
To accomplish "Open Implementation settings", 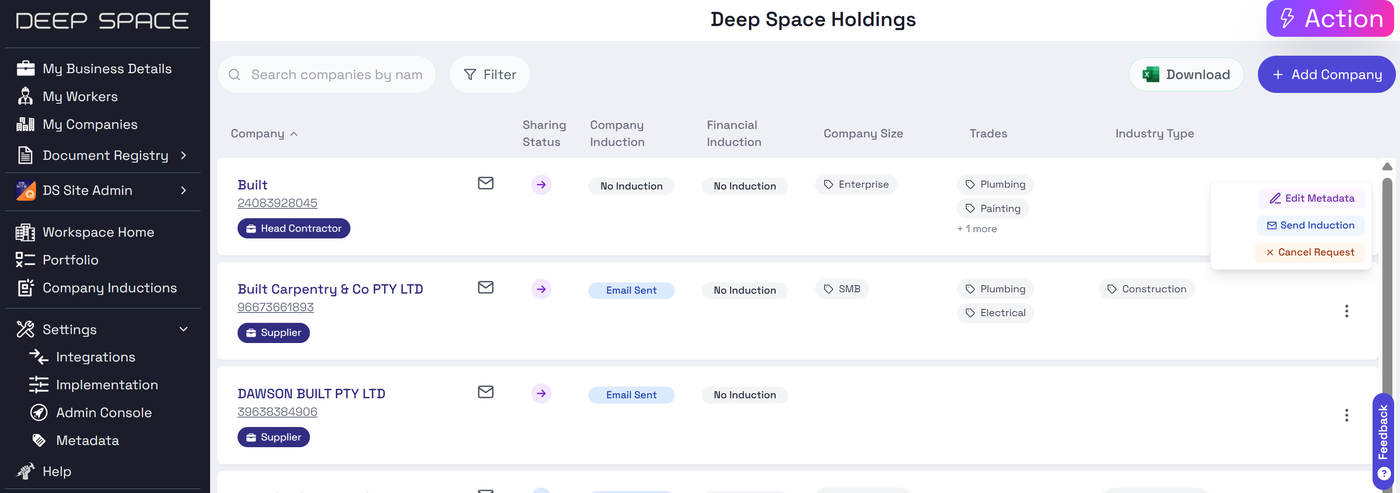I will [107, 385].
